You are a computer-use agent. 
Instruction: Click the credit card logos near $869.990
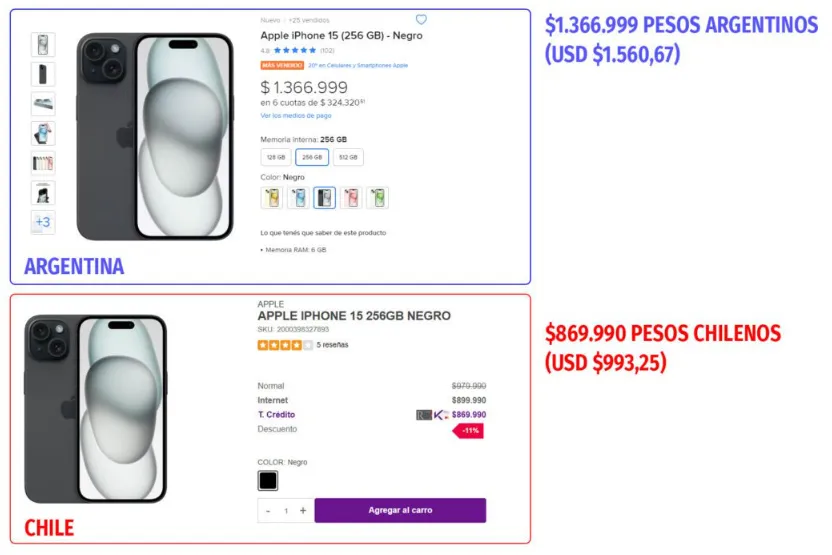pos(433,414)
